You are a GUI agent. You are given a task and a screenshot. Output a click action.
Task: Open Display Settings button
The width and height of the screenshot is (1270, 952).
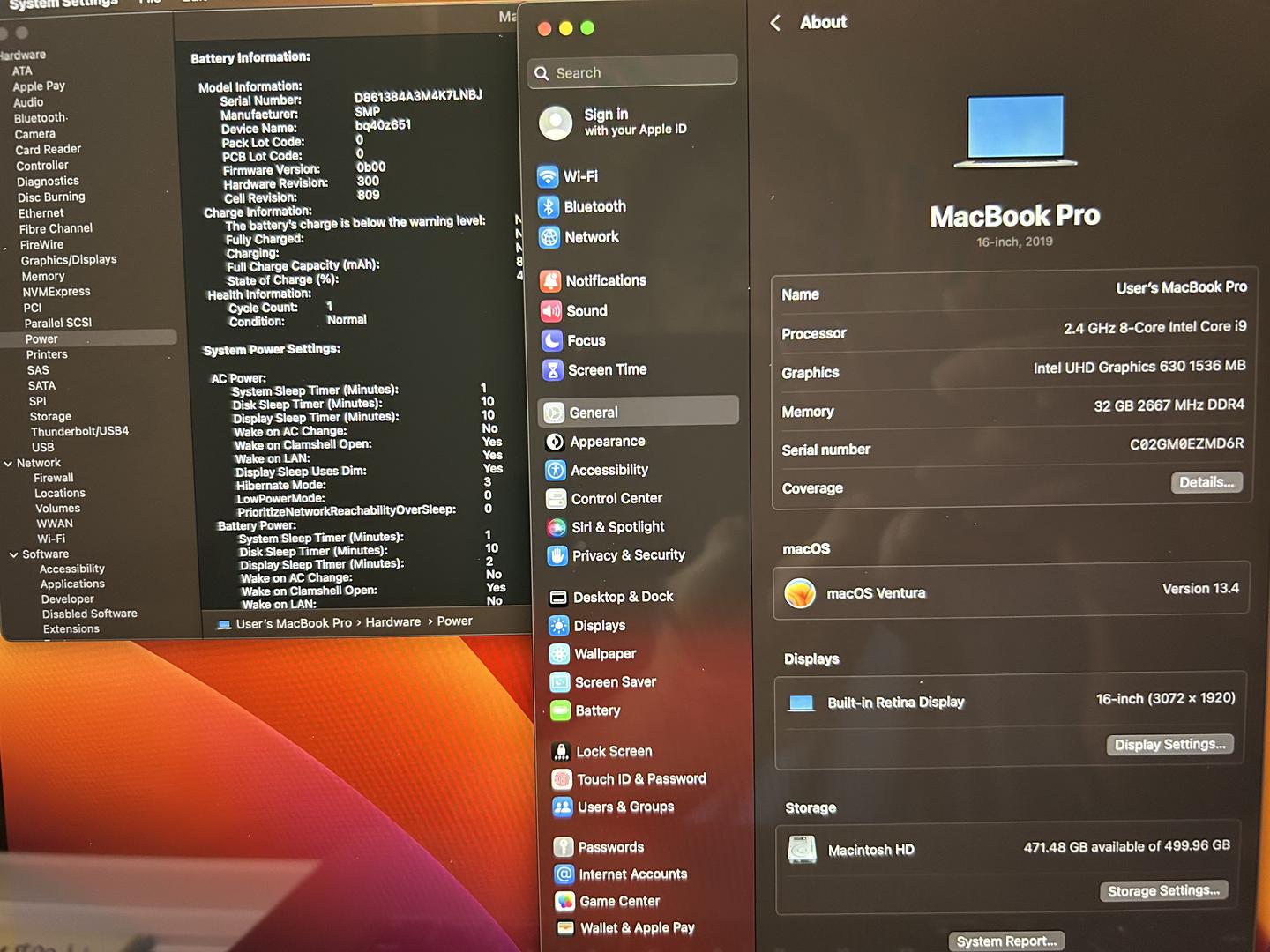tap(1169, 745)
